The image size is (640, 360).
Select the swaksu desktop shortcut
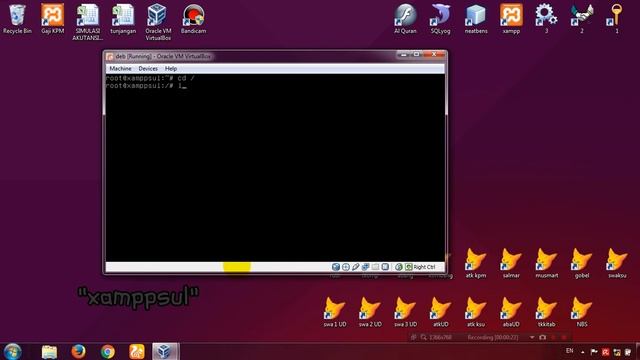(617, 263)
